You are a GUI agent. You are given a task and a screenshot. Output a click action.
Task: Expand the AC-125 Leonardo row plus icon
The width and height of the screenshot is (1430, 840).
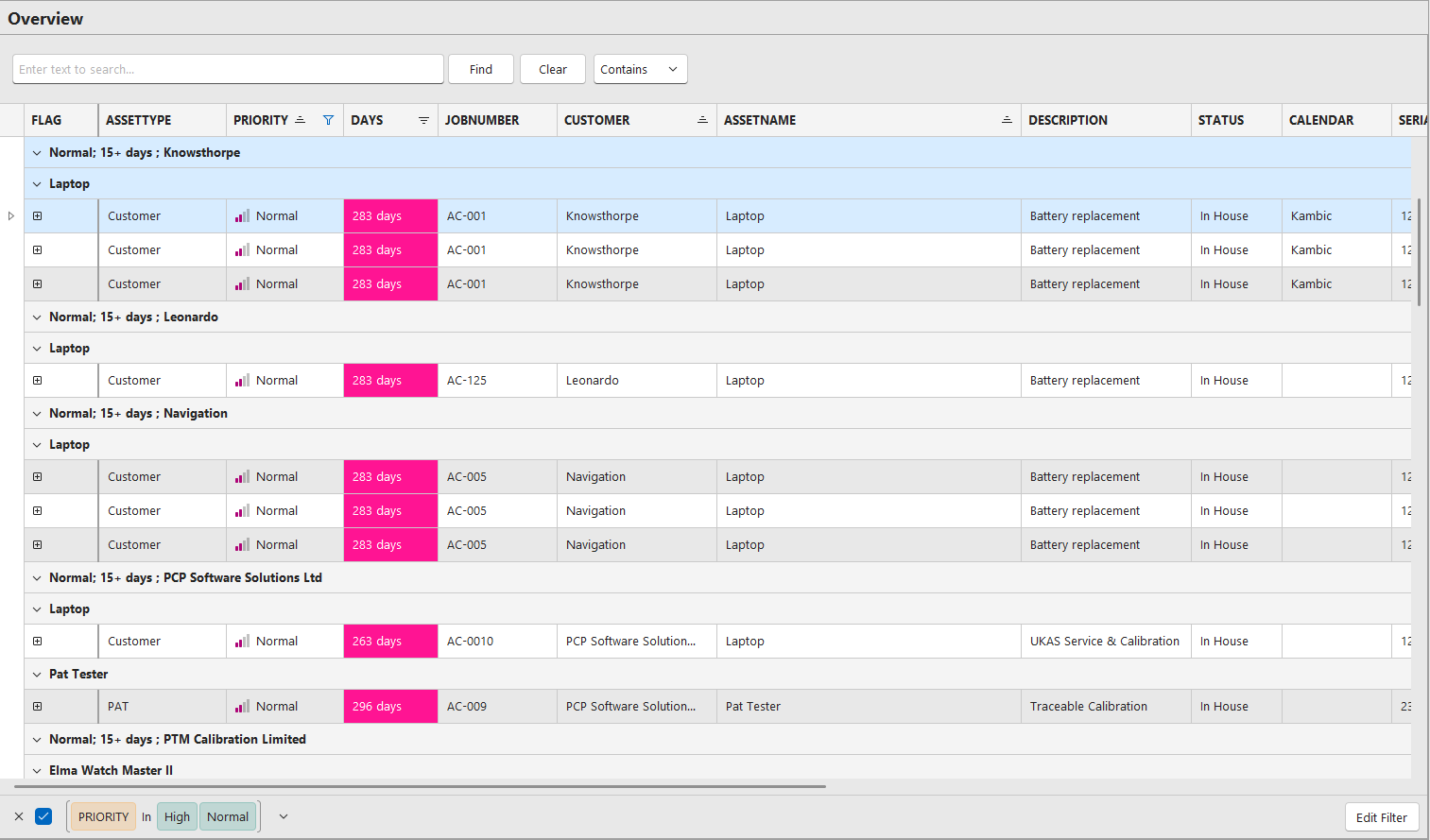pos(38,381)
